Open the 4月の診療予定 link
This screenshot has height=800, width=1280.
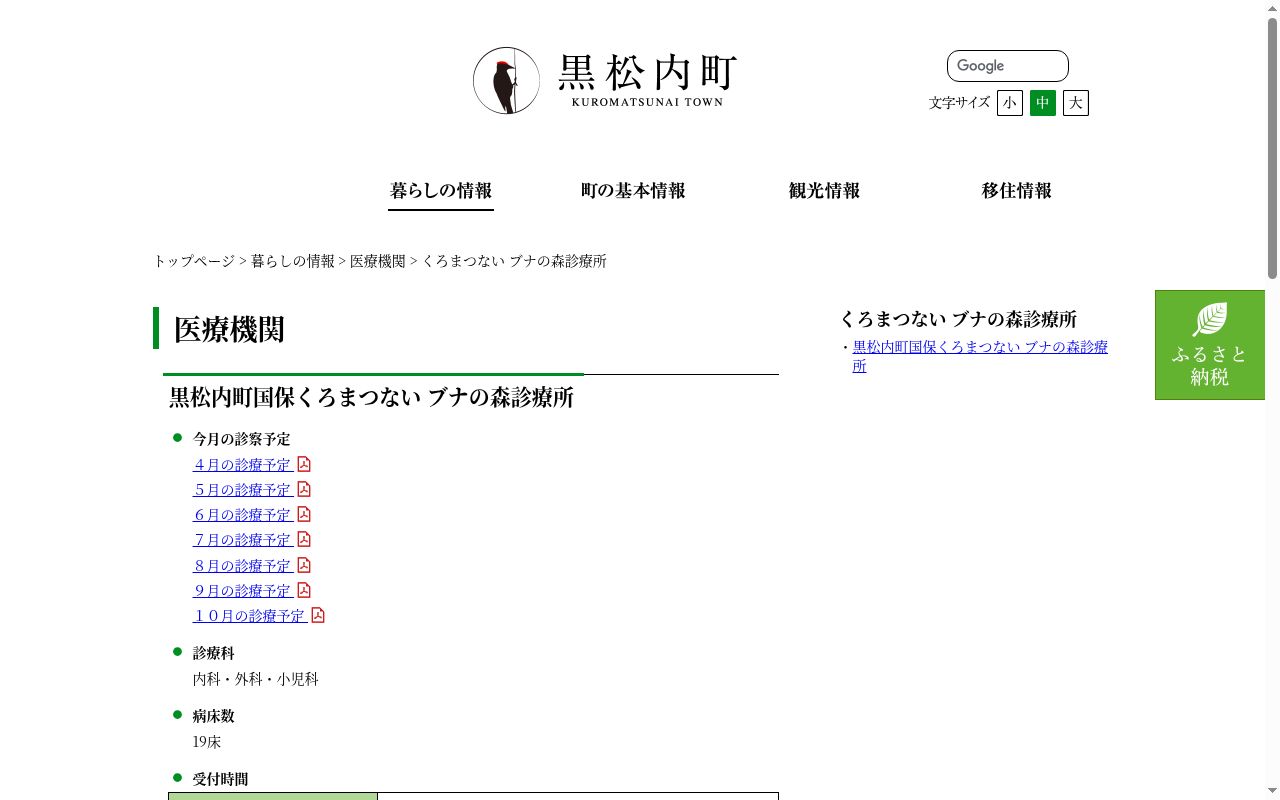243,465
